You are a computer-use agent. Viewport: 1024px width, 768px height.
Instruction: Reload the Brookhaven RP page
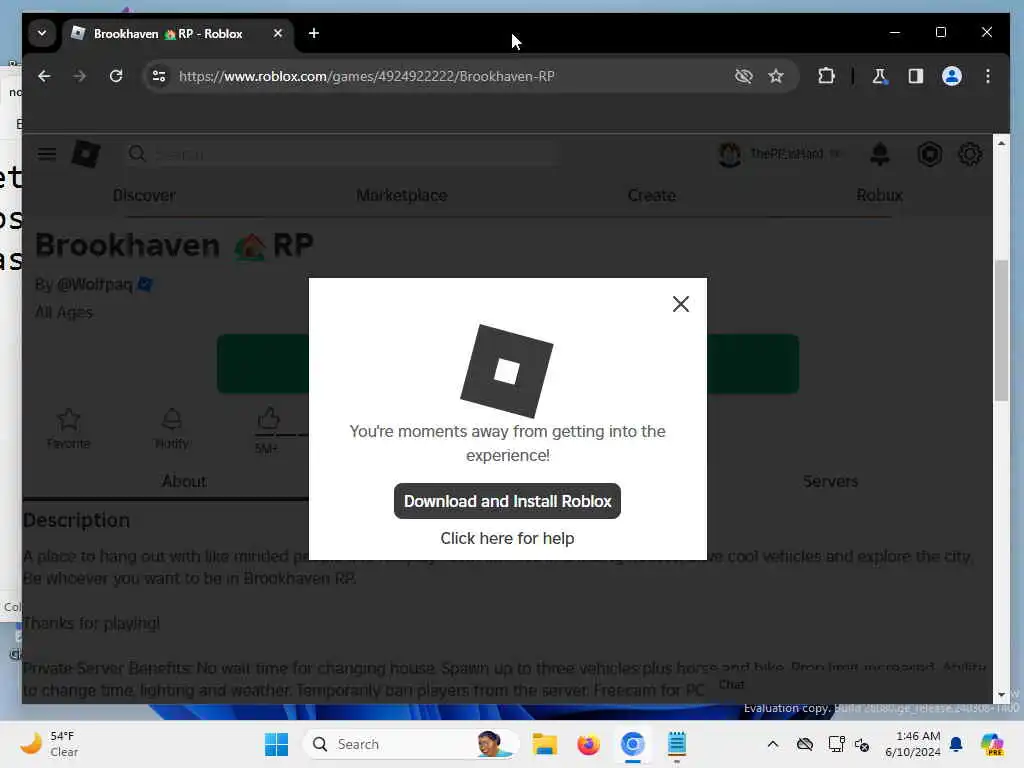[x=116, y=76]
